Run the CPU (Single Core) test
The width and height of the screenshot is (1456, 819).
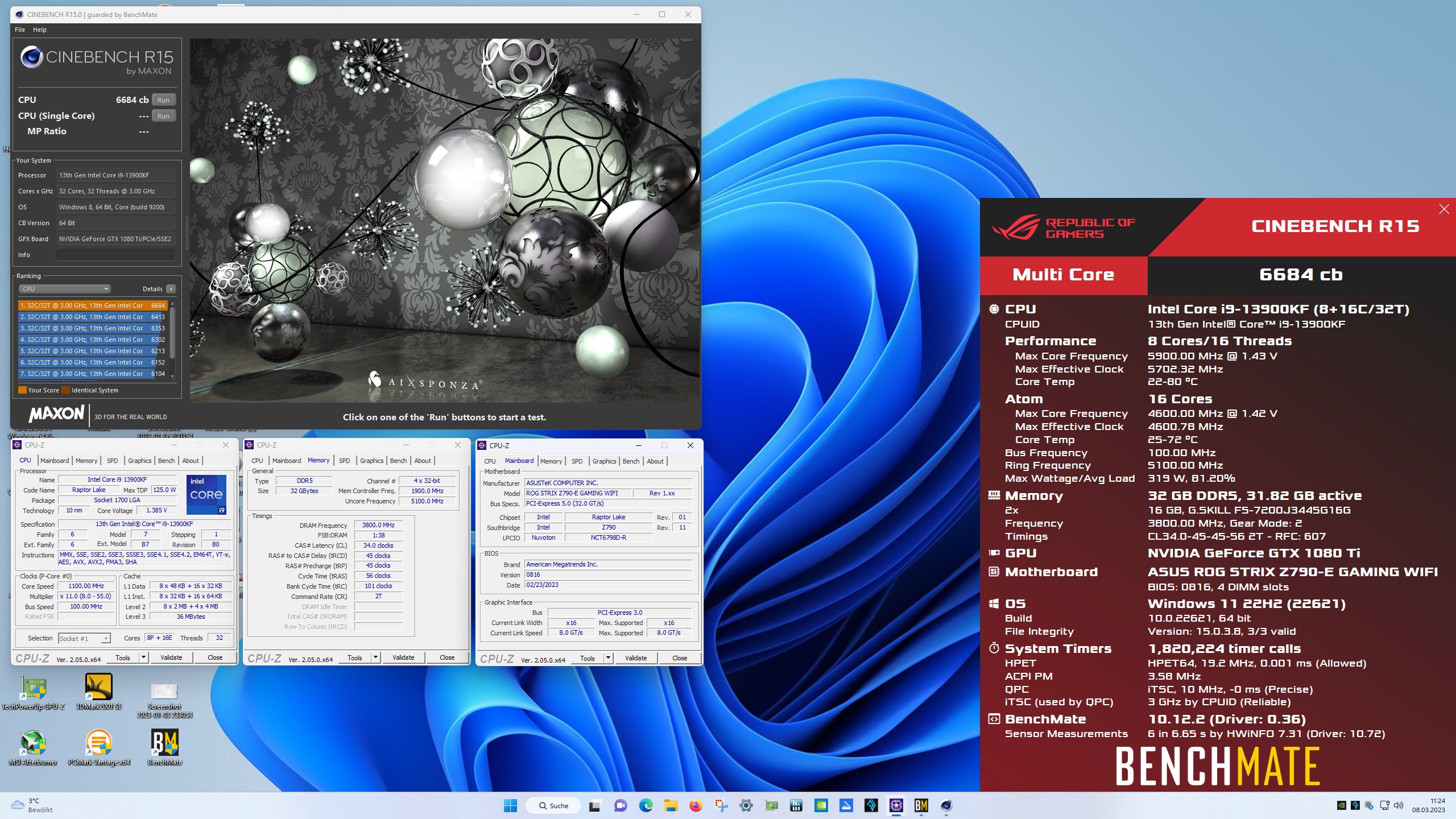click(164, 116)
